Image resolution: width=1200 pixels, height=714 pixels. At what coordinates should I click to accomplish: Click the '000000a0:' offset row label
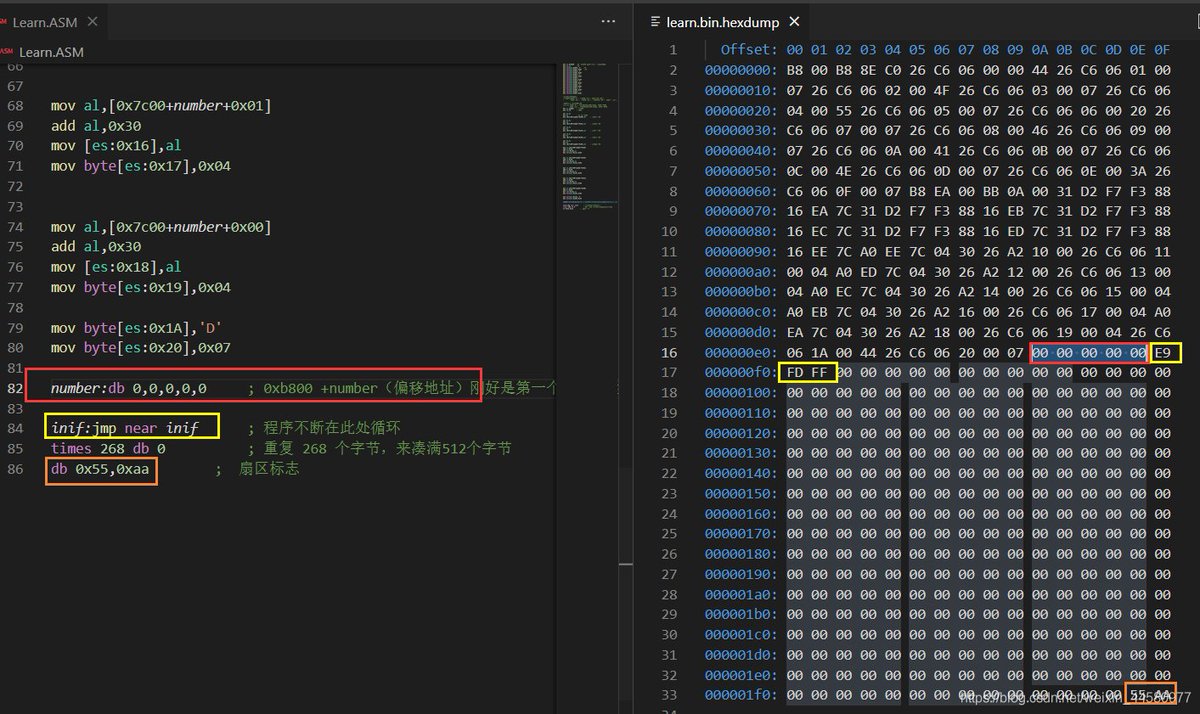(741, 271)
